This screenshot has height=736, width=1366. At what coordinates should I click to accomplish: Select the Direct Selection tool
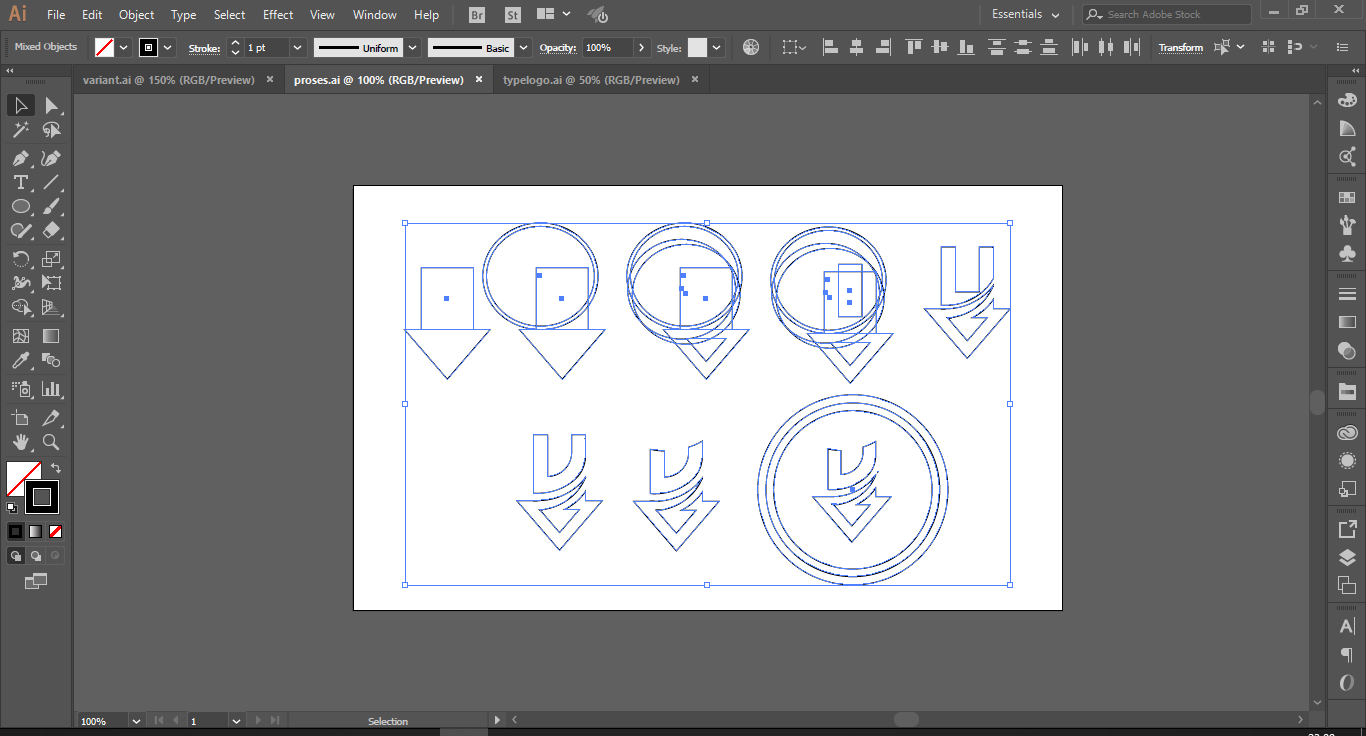tap(52, 106)
